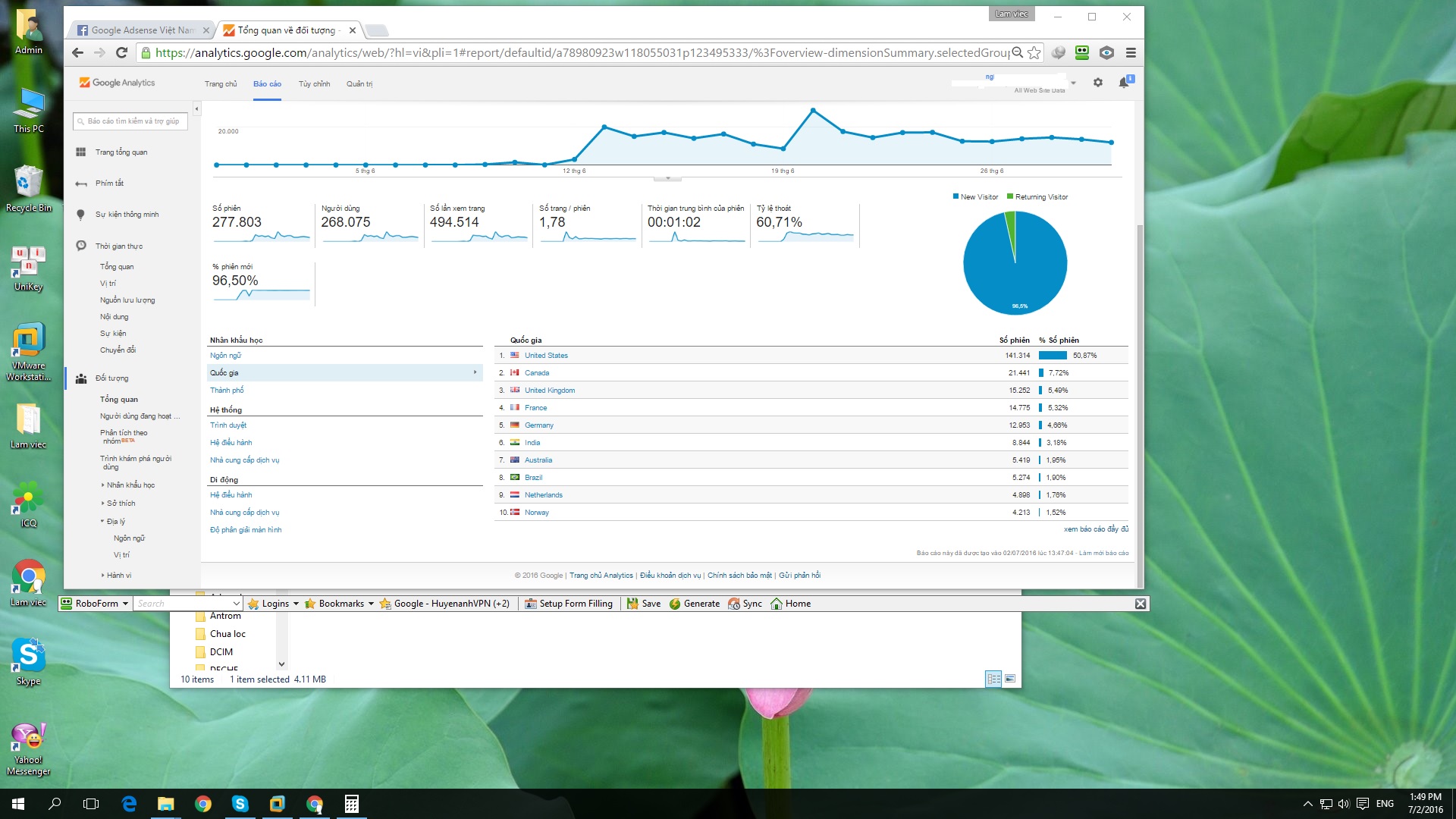Open Thời gian thực sidebar section
This screenshot has height=819, width=1456.
(x=118, y=246)
